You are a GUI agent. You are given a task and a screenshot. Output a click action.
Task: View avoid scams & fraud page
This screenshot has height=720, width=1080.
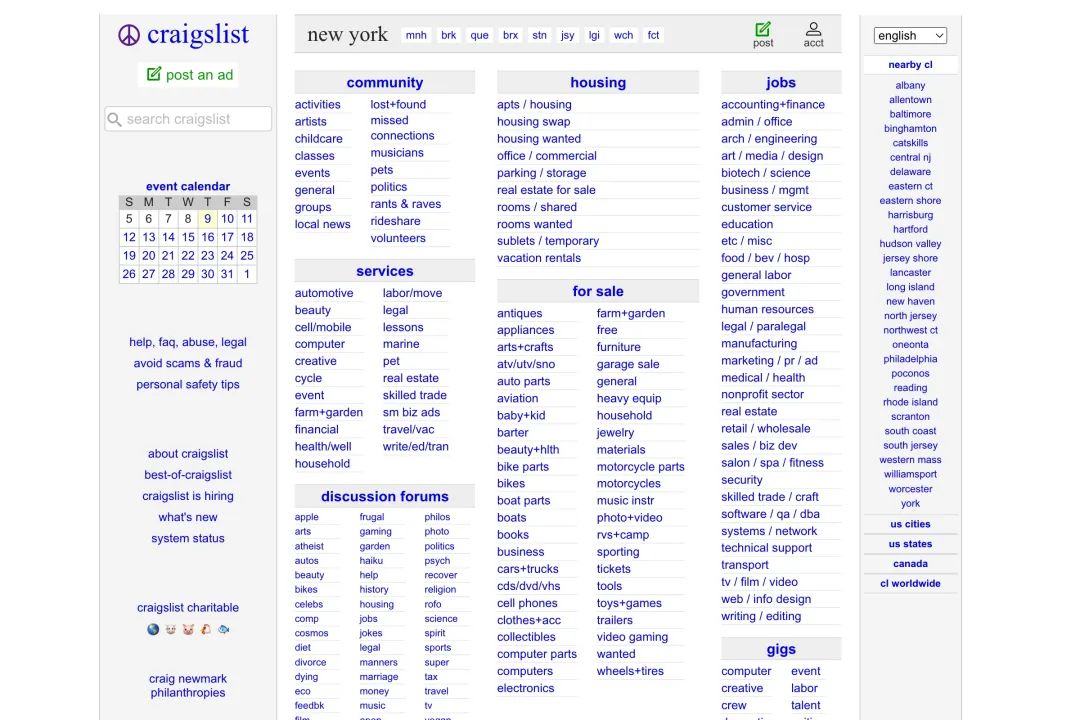[188, 363]
